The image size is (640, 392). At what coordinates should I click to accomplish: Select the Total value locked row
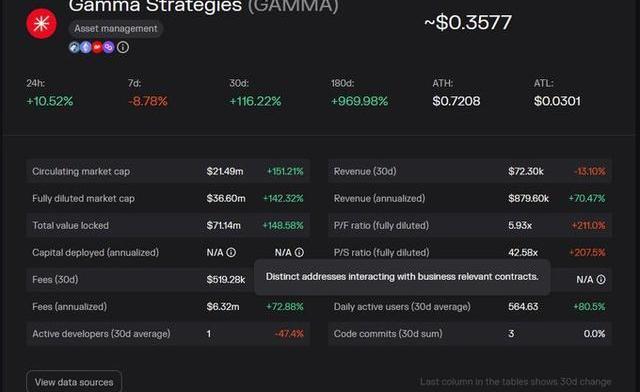[x=168, y=225]
